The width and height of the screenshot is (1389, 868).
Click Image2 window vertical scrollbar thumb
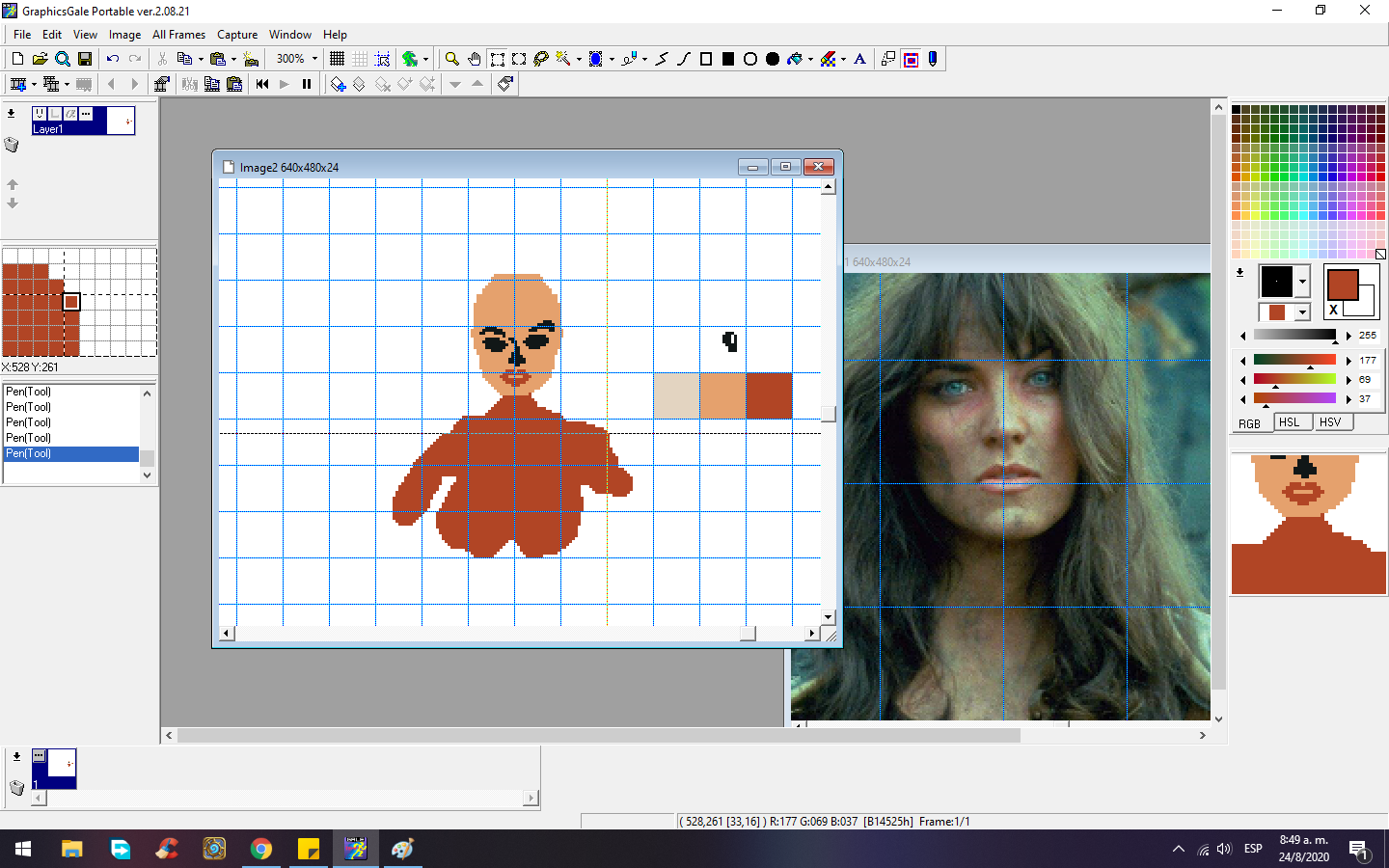828,414
